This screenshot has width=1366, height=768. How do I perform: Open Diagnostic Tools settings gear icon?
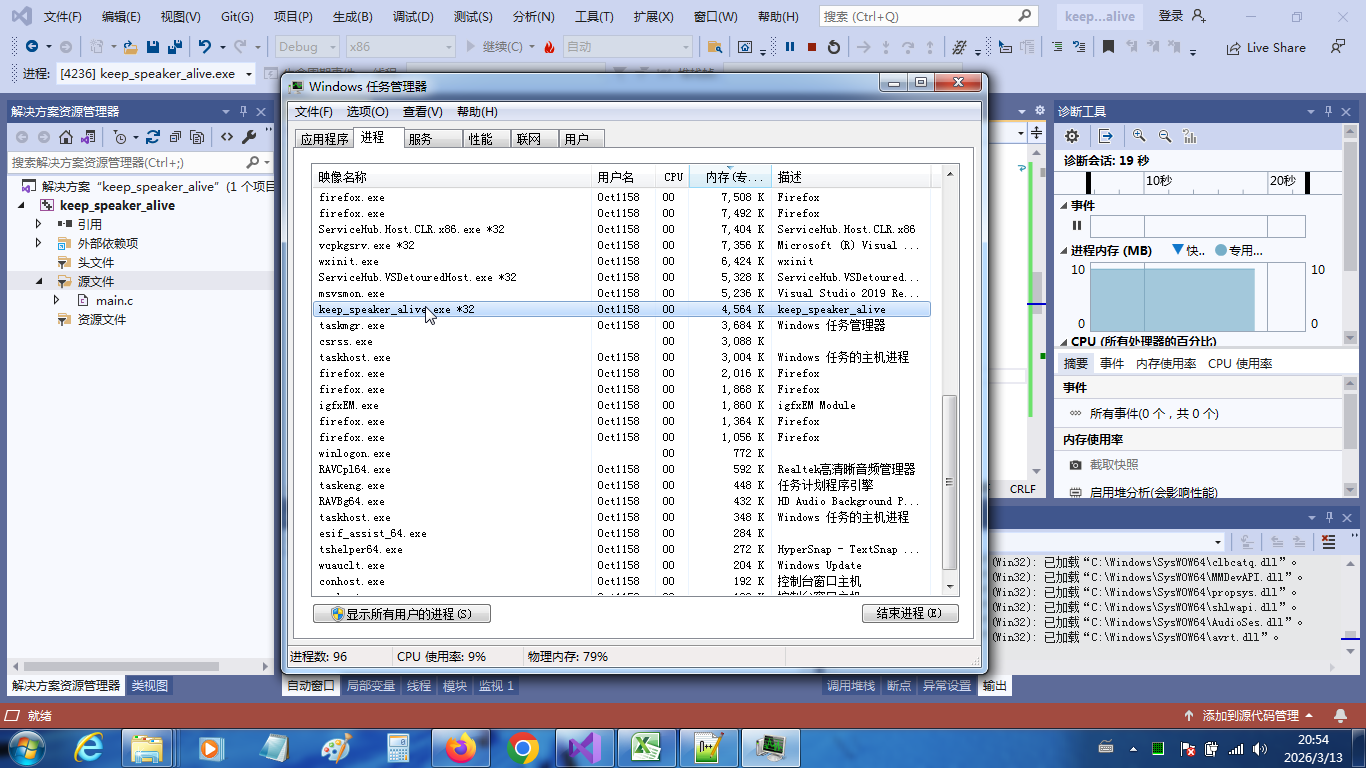pos(1072,136)
